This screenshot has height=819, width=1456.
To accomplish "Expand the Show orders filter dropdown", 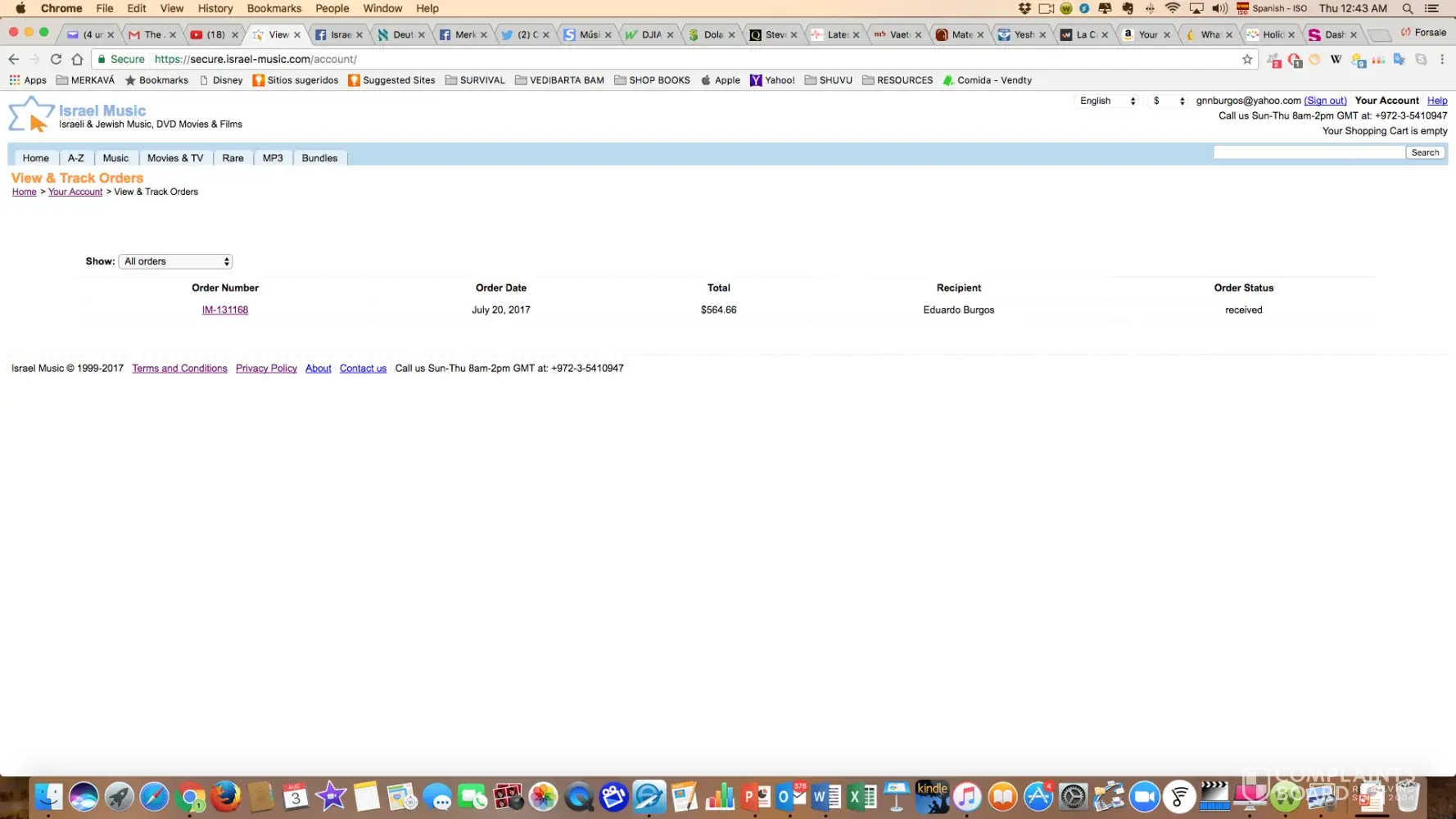I will pos(176,261).
